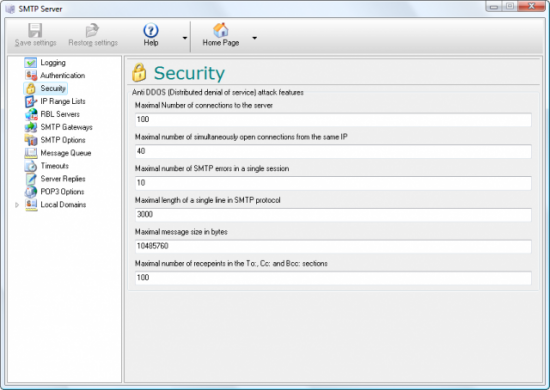Expand the Home Page dropdown arrow
This screenshot has height=390, width=550.
click(254, 38)
